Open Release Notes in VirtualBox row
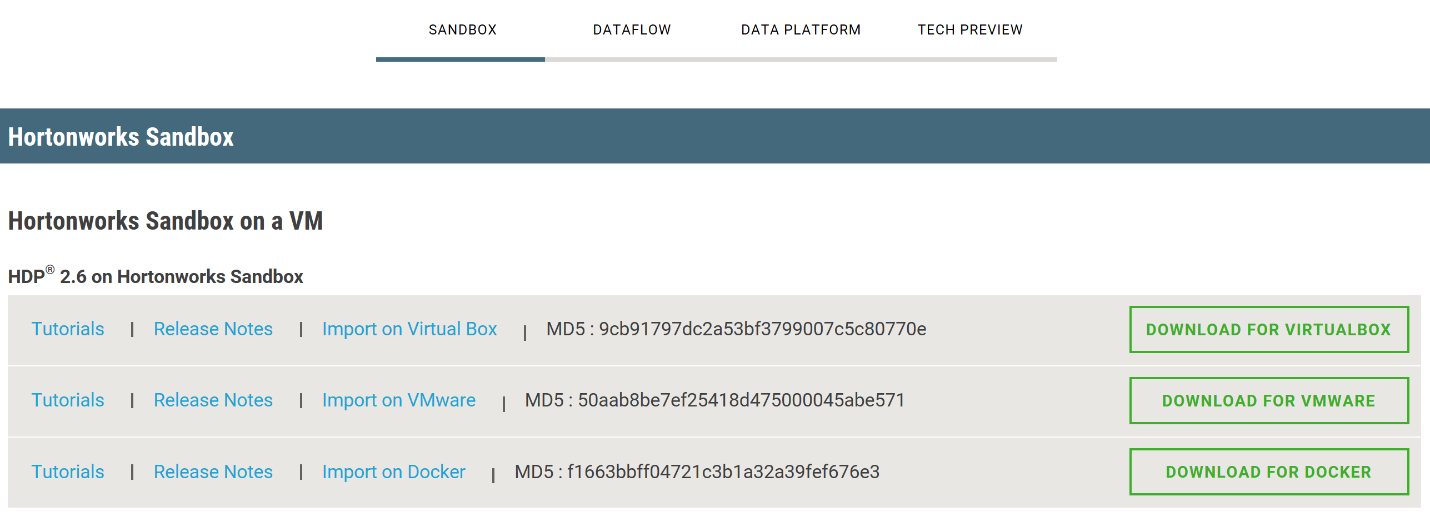The image size is (1430, 521). coord(213,329)
